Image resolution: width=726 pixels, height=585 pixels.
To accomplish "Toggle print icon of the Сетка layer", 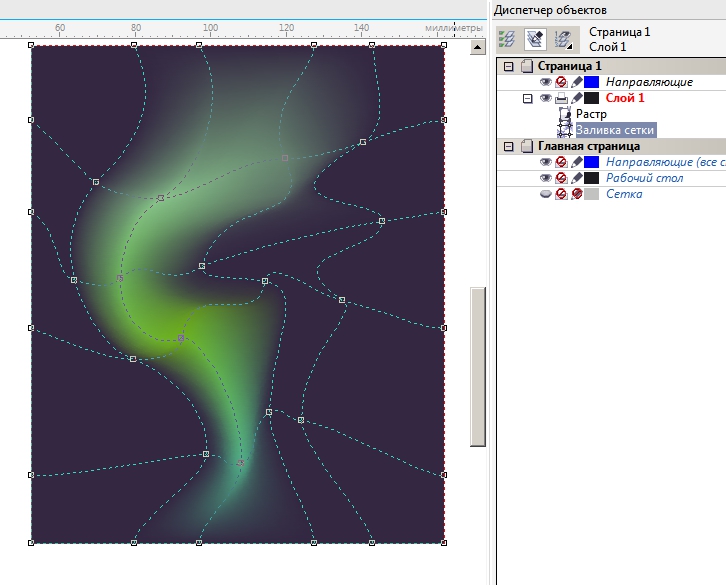I will tap(561, 194).
